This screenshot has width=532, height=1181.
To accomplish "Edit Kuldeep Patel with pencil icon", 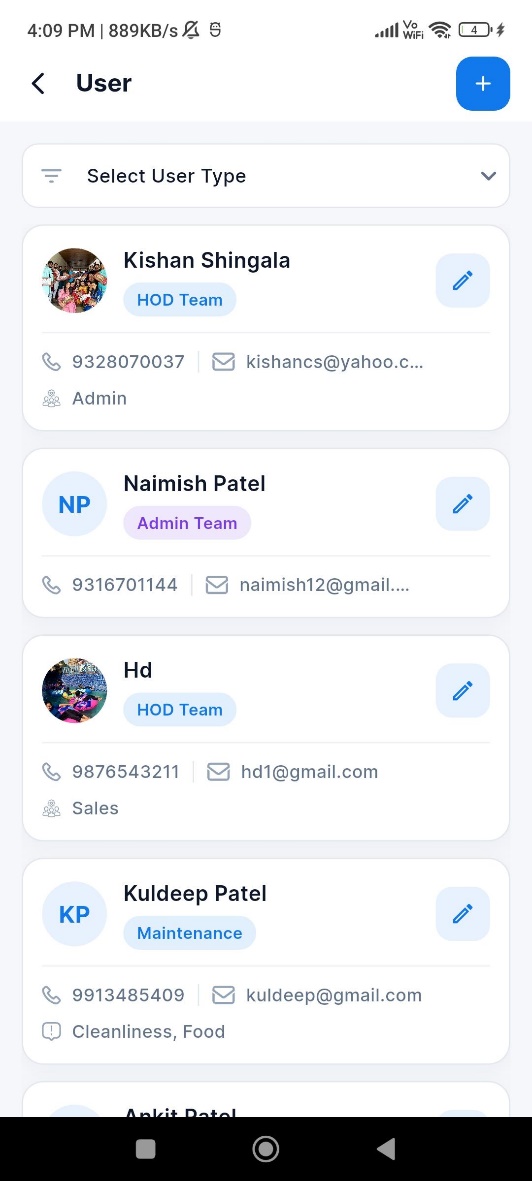I will tap(463, 914).
